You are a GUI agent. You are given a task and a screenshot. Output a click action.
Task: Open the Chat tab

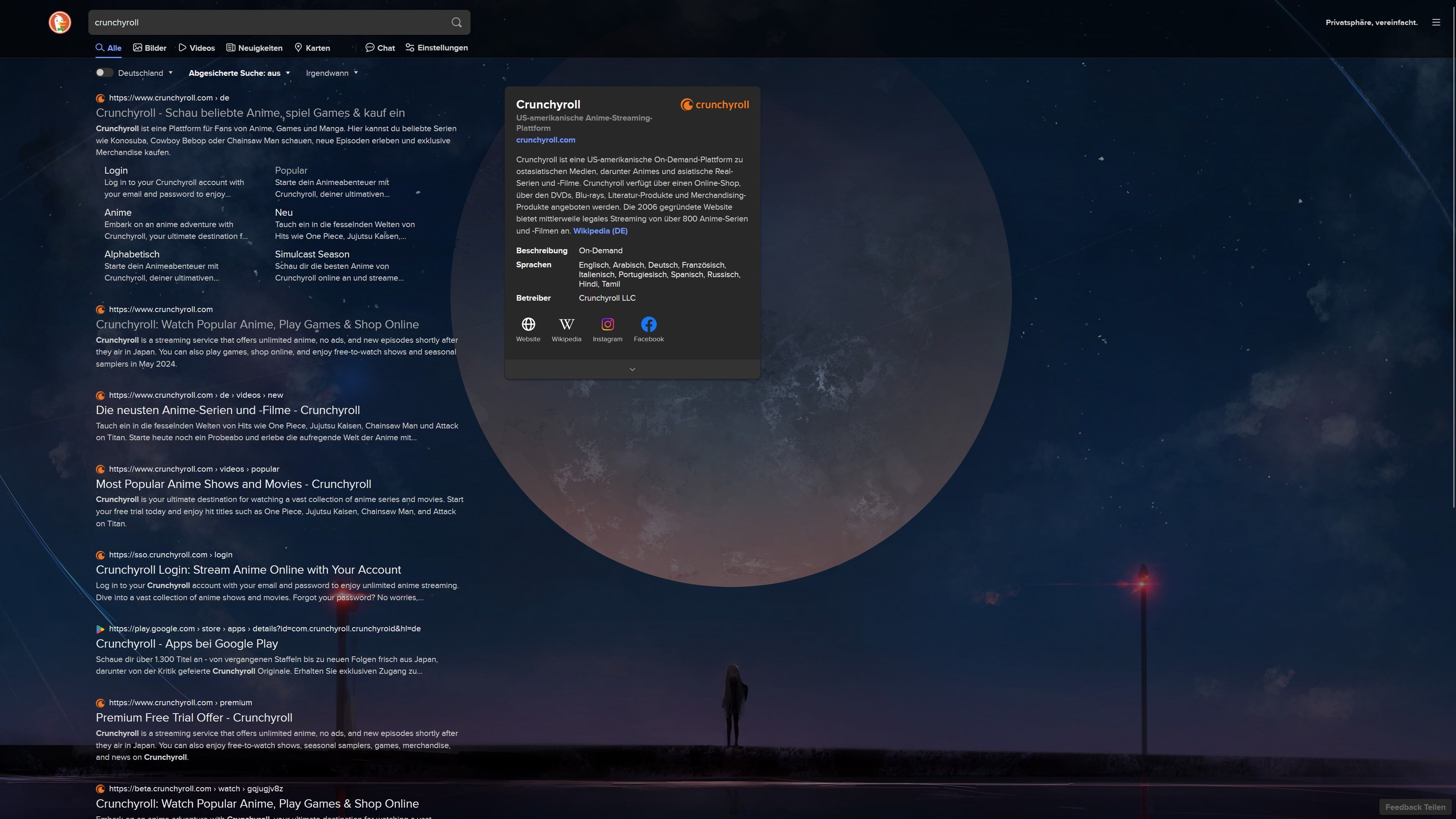point(380,48)
